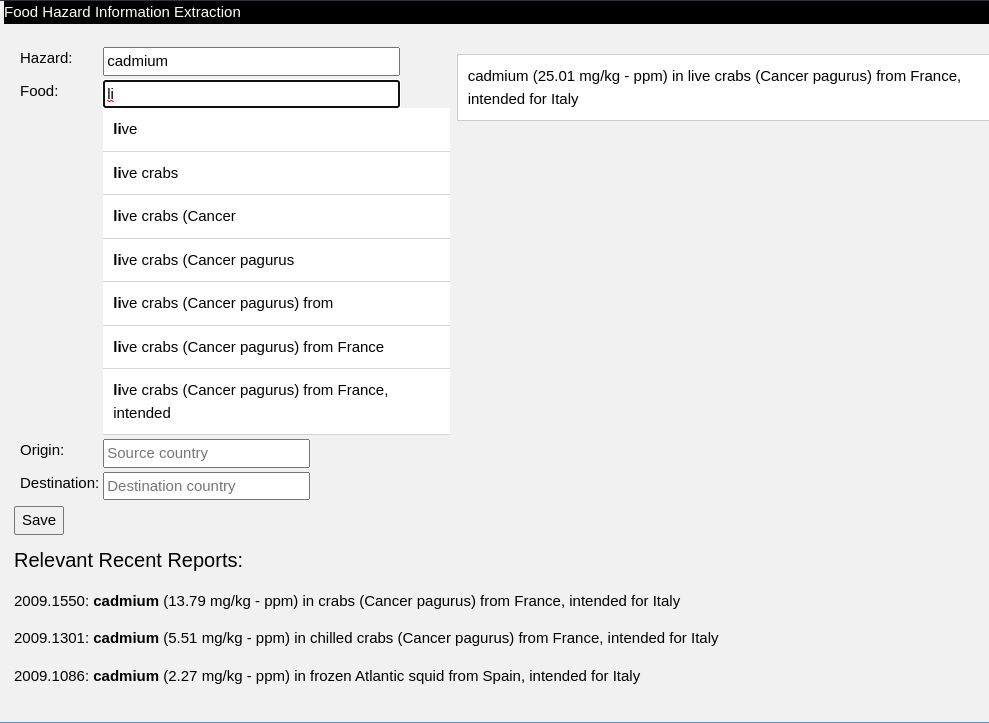Click the report text box about live crabs
This screenshot has height=723, width=989.
(x=723, y=87)
